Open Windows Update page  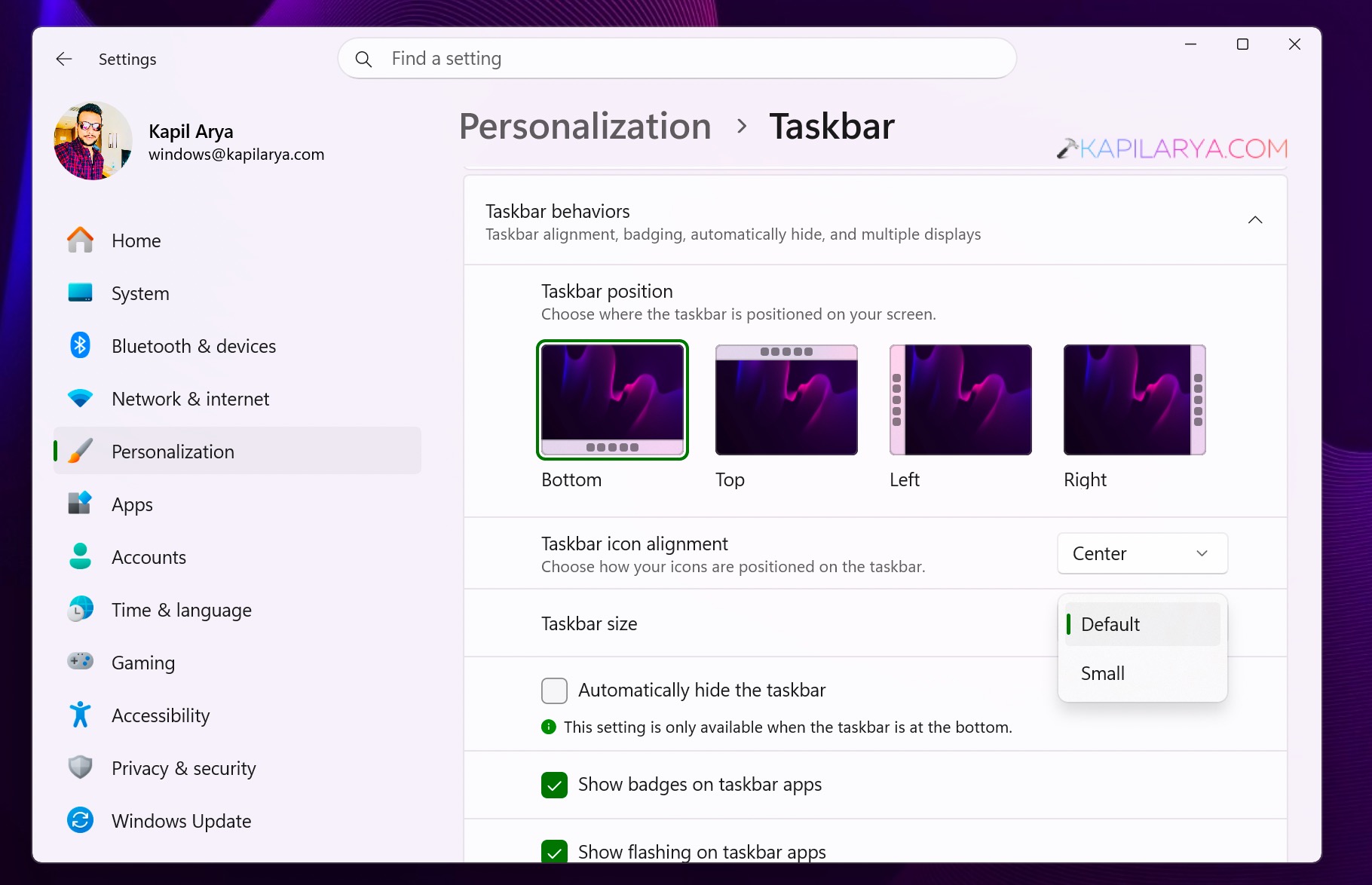(x=237, y=821)
